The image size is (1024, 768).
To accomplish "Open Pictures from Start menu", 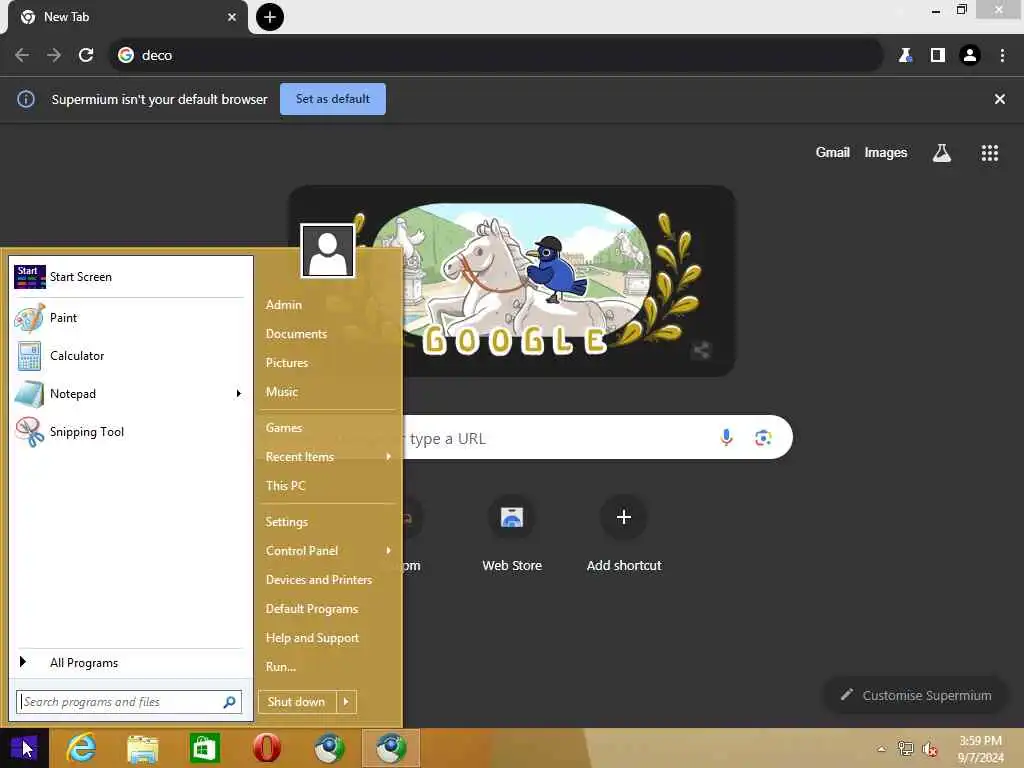I will point(287,363).
